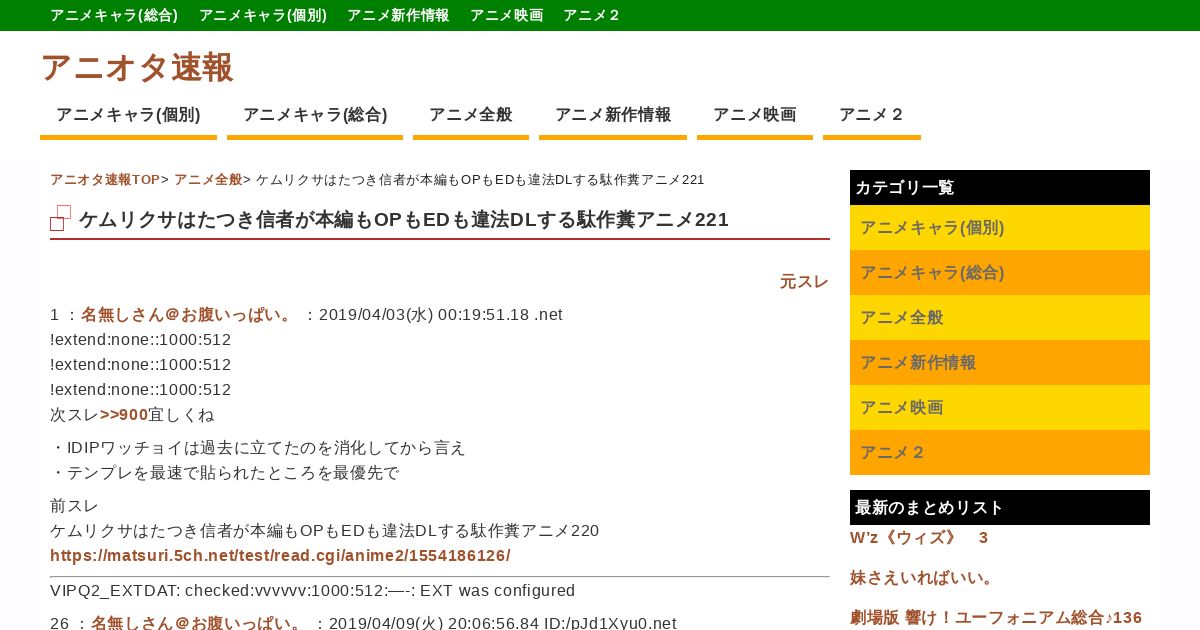The width and height of the screenshot is (1200, 630).
Task: Click the アニメ全般 breadcrumb link
Action: [208, 180]
